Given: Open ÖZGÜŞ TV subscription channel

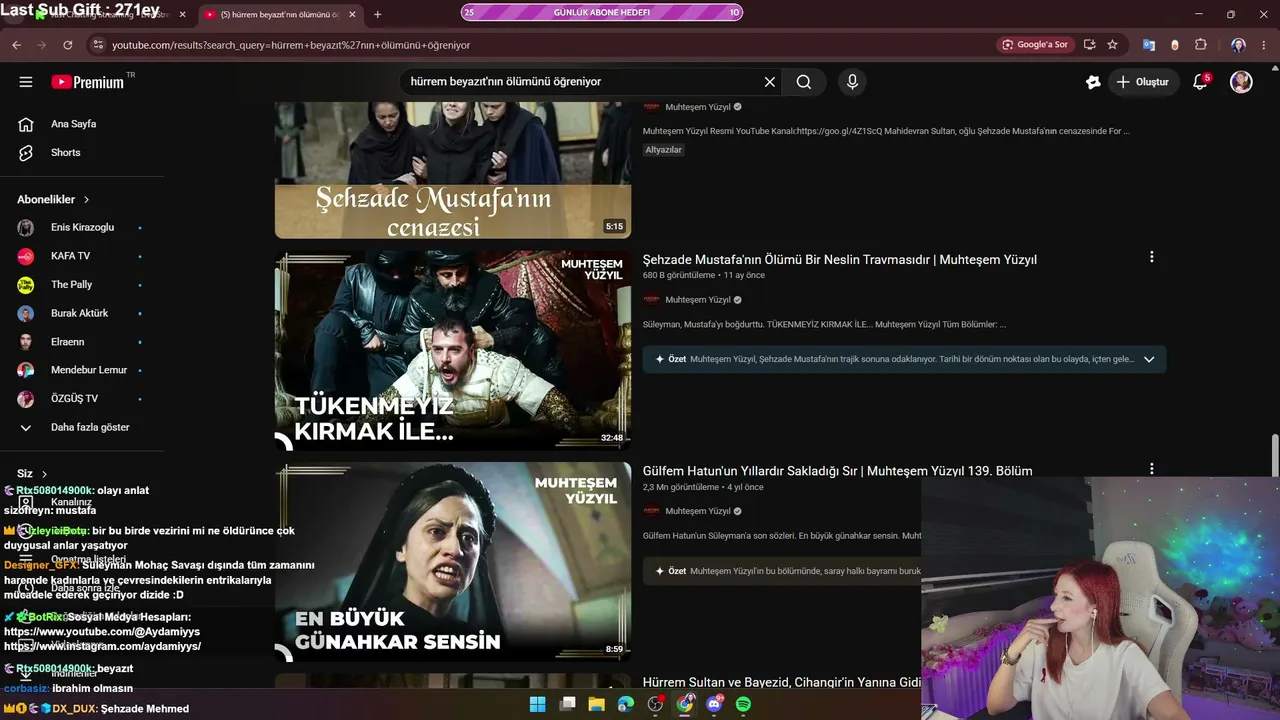Looking at the screenshot, I should click(82, 399).
